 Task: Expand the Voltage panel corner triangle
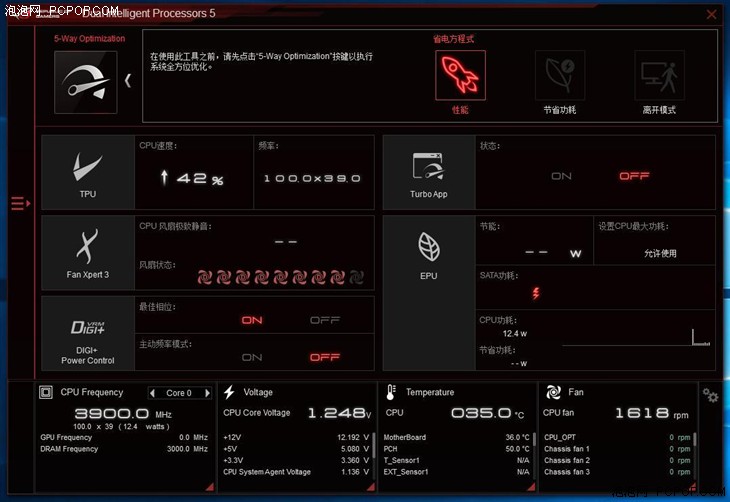[x=371, y=487]
